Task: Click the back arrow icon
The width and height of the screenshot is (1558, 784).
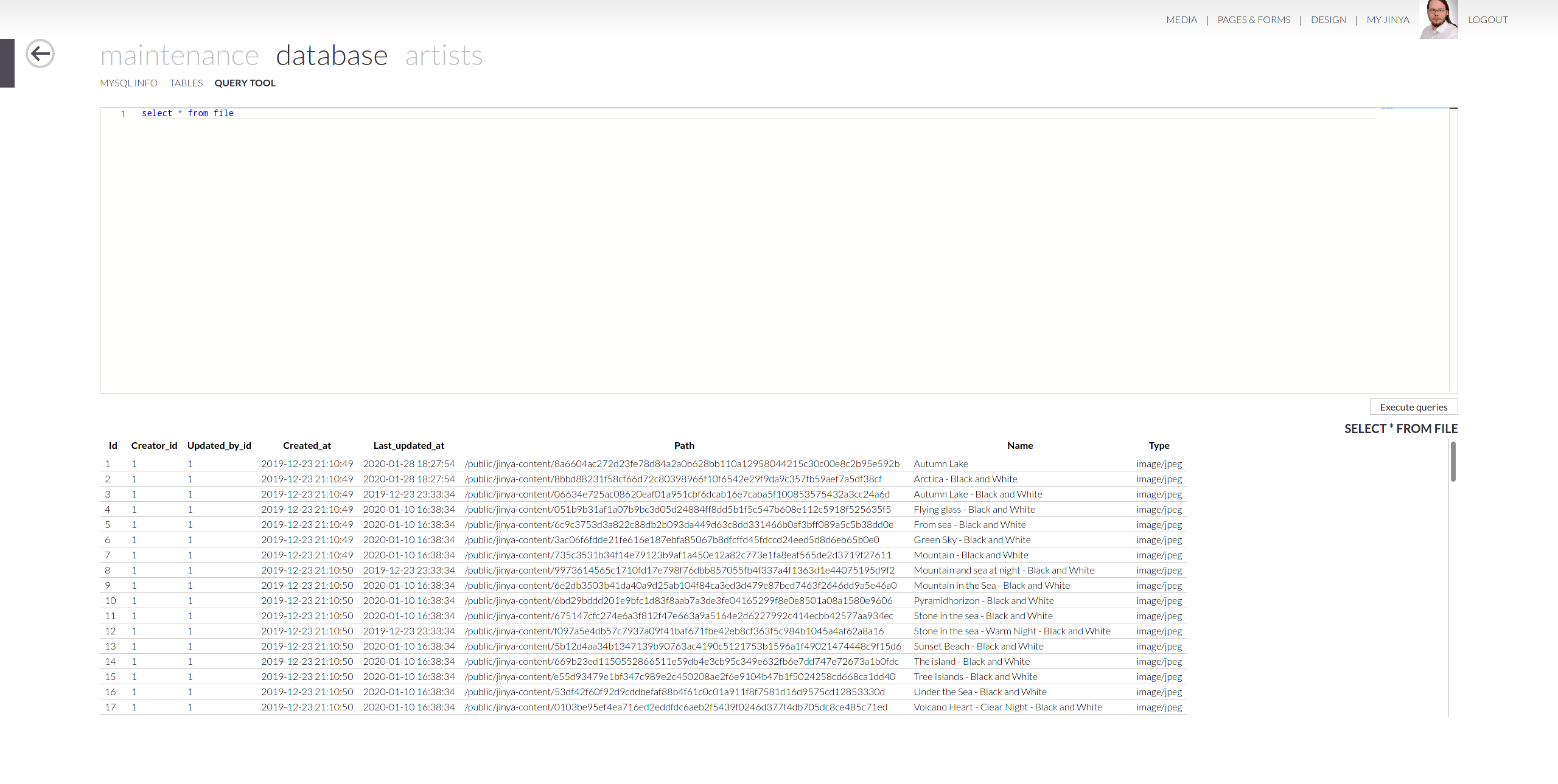Action: (40, 54)
